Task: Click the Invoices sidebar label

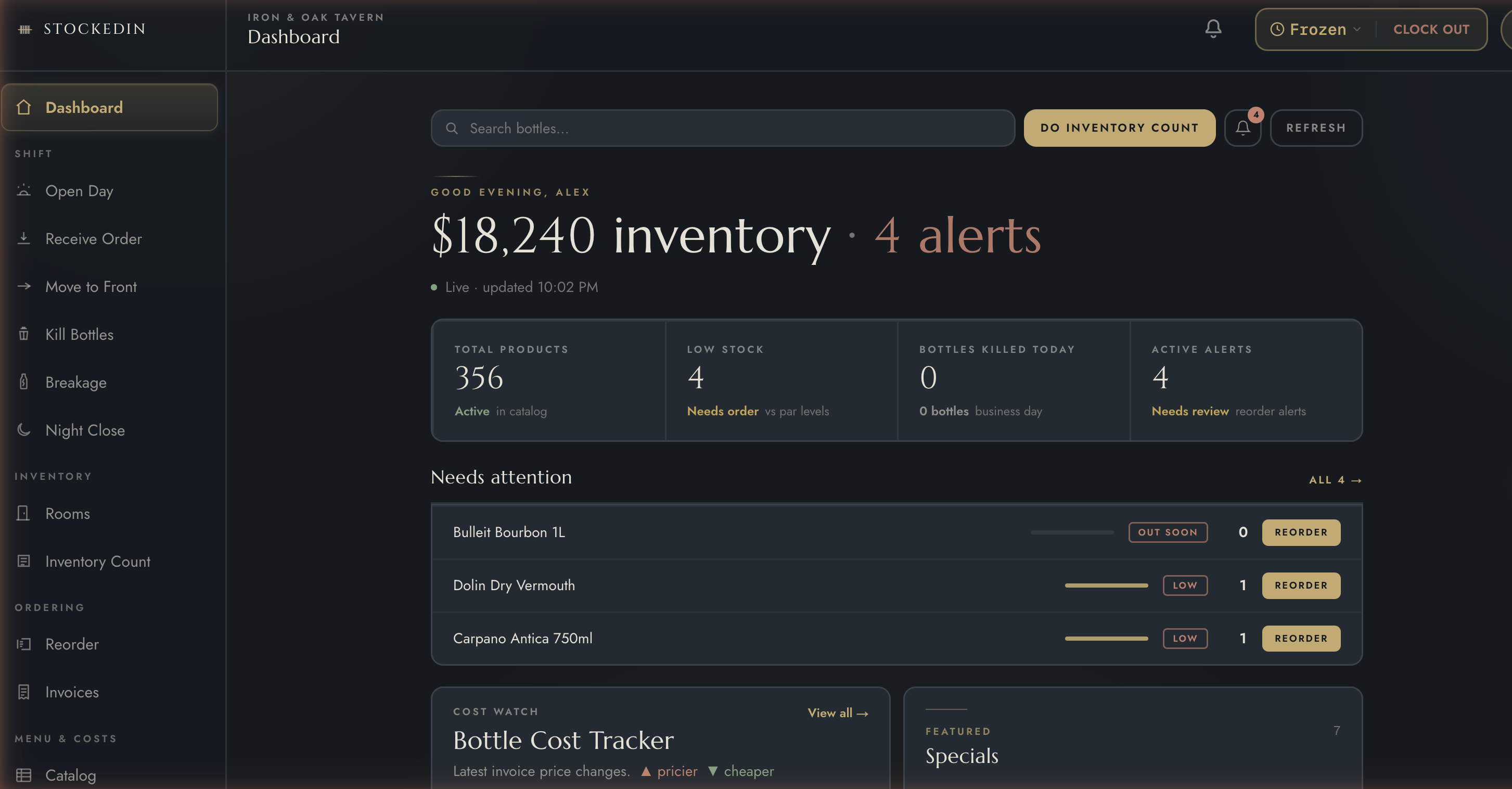Action: click(72, 692)
